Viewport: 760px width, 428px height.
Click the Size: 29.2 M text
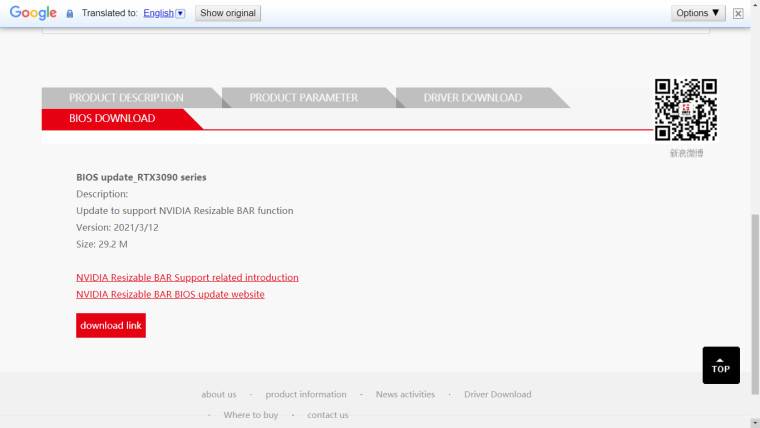pos(102,244)
